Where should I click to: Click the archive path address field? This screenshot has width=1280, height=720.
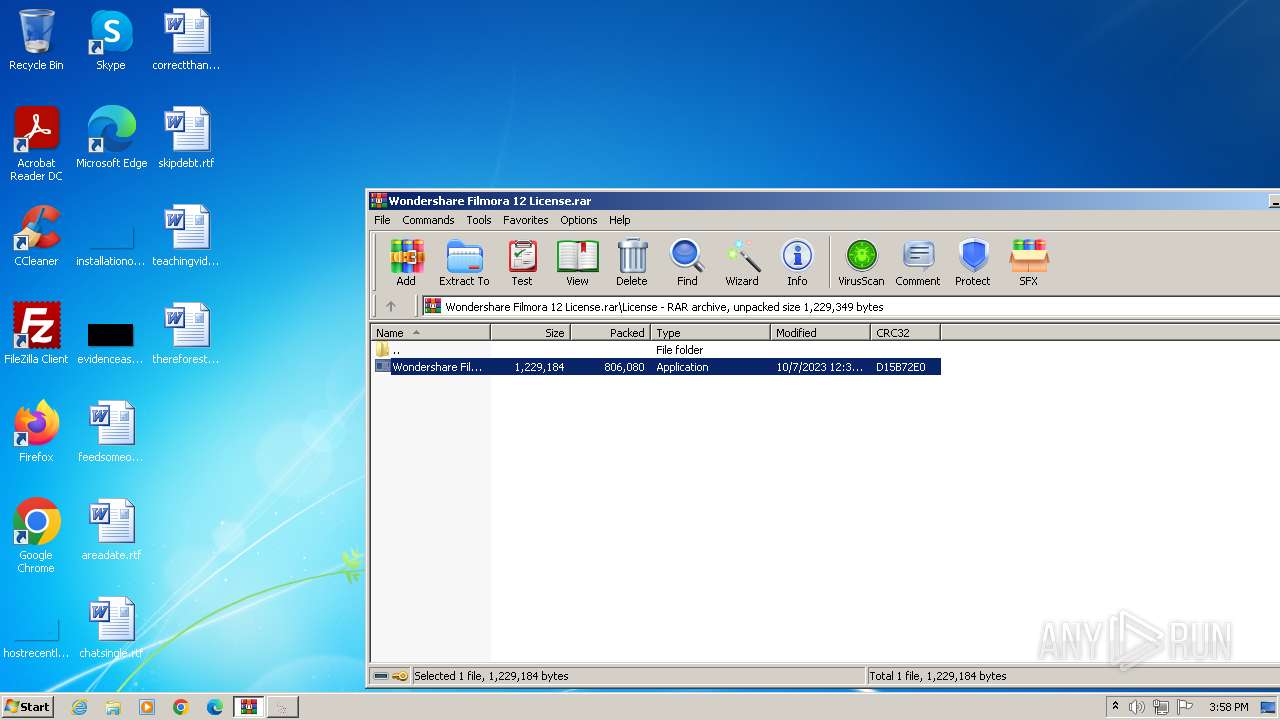[x=850, y=307]
